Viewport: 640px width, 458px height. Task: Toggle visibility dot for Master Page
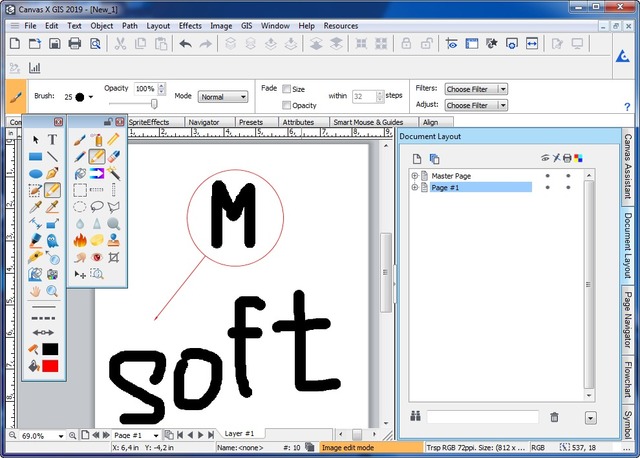(547, 176)
